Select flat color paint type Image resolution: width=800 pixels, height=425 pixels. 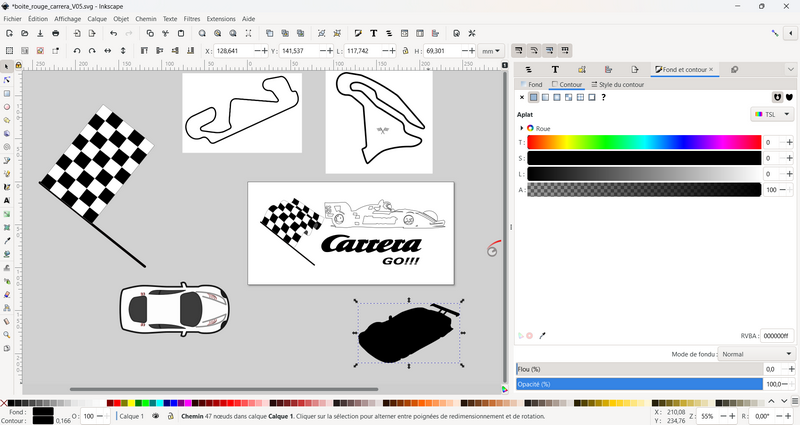click(x=534, y=97)
